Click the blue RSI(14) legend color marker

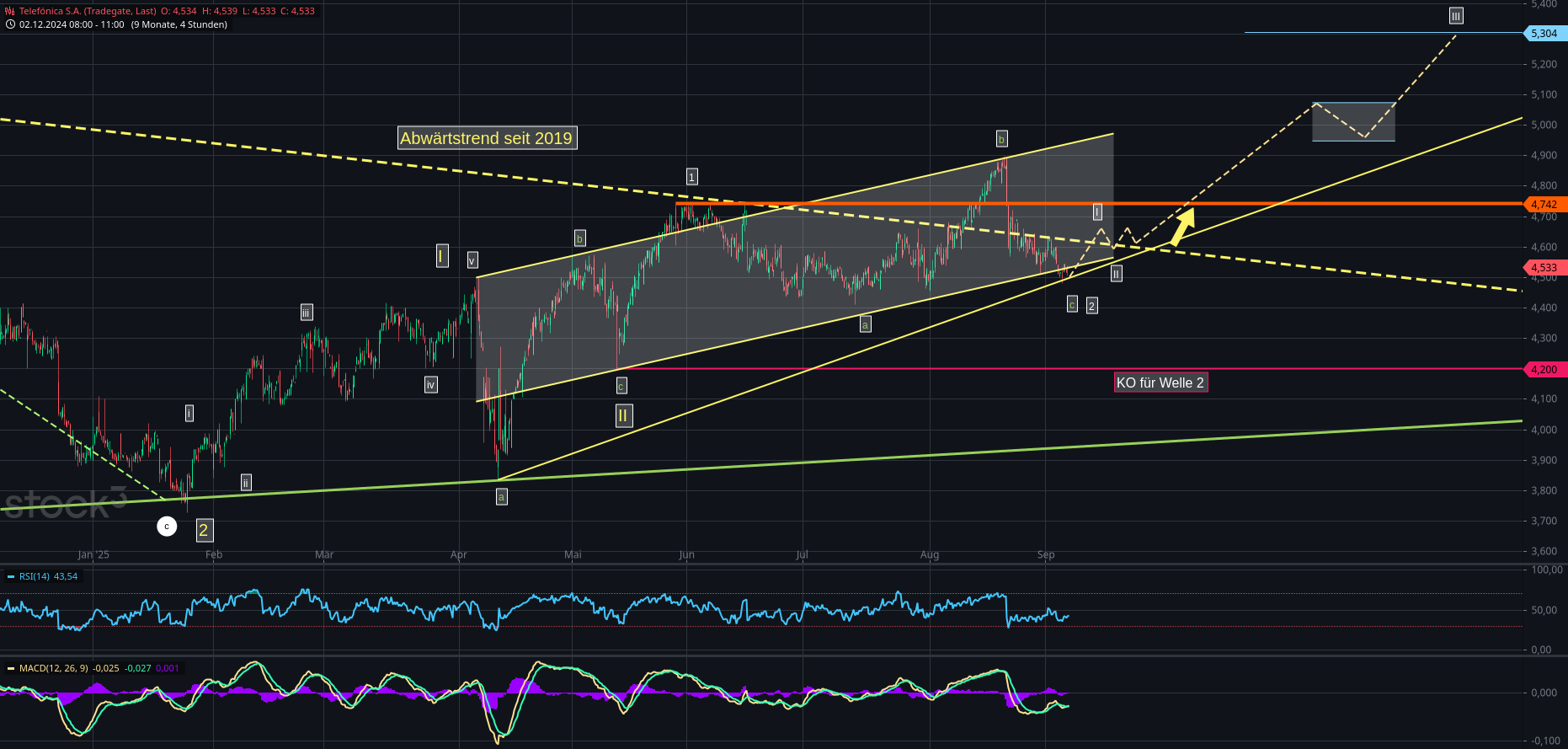click(11, 577)
